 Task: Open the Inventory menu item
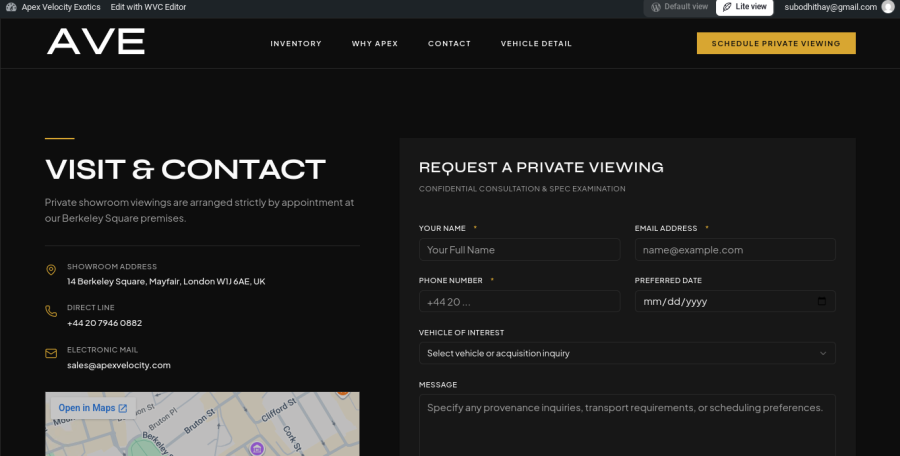(x=296, y=44)
